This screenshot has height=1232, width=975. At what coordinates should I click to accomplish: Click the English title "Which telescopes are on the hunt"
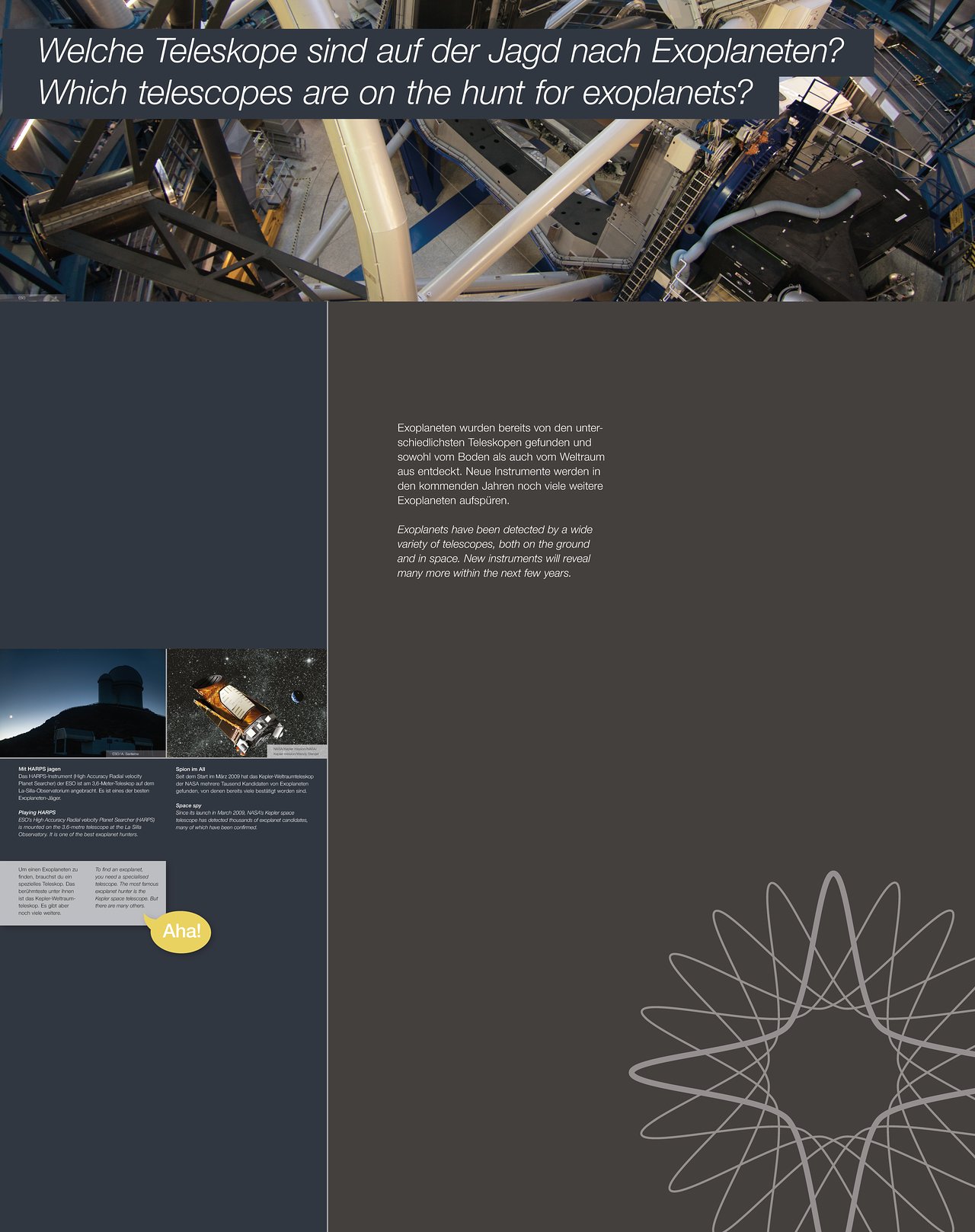tap(395, 93)
